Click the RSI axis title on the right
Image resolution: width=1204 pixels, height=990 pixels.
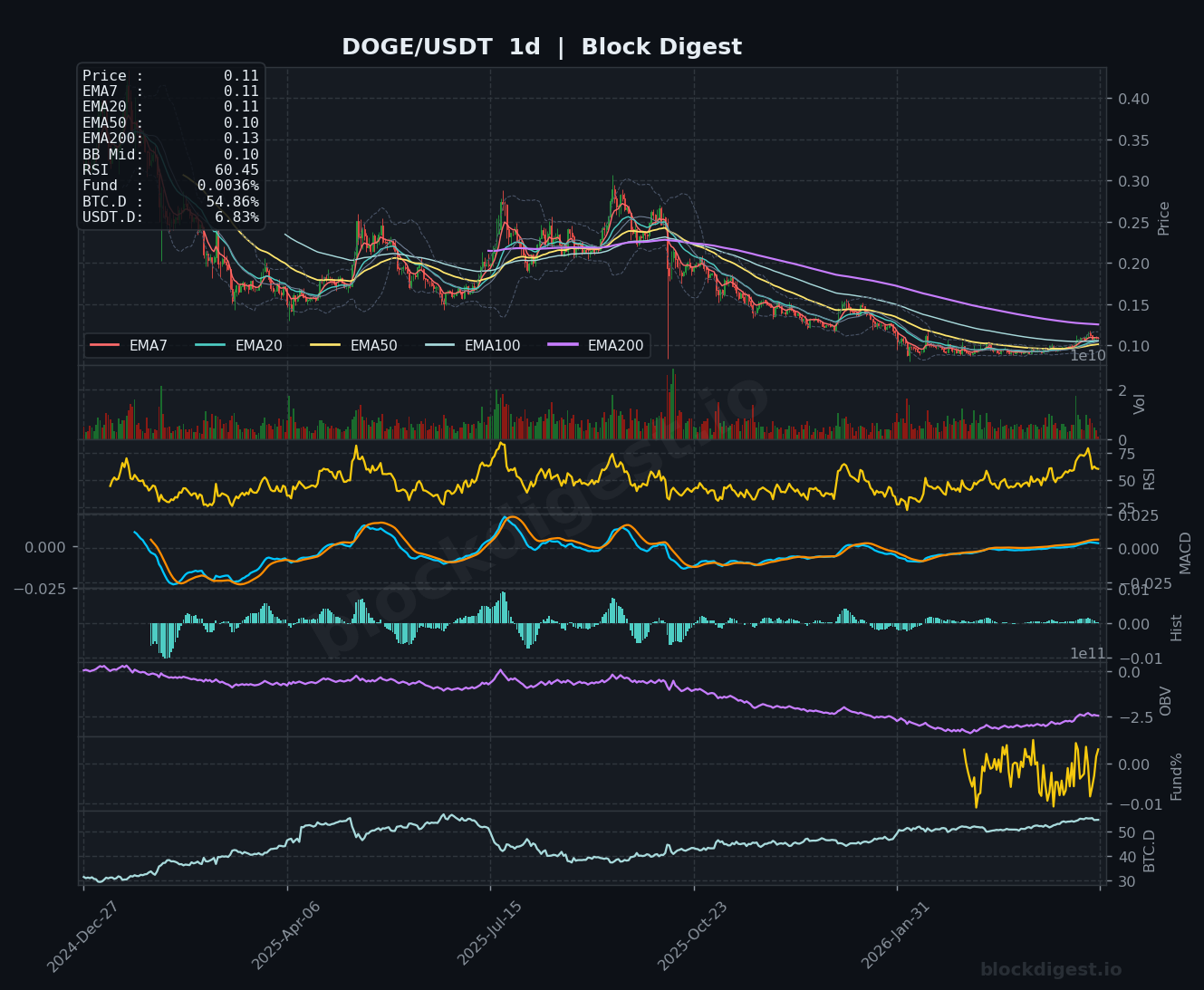pos(1150,479)
